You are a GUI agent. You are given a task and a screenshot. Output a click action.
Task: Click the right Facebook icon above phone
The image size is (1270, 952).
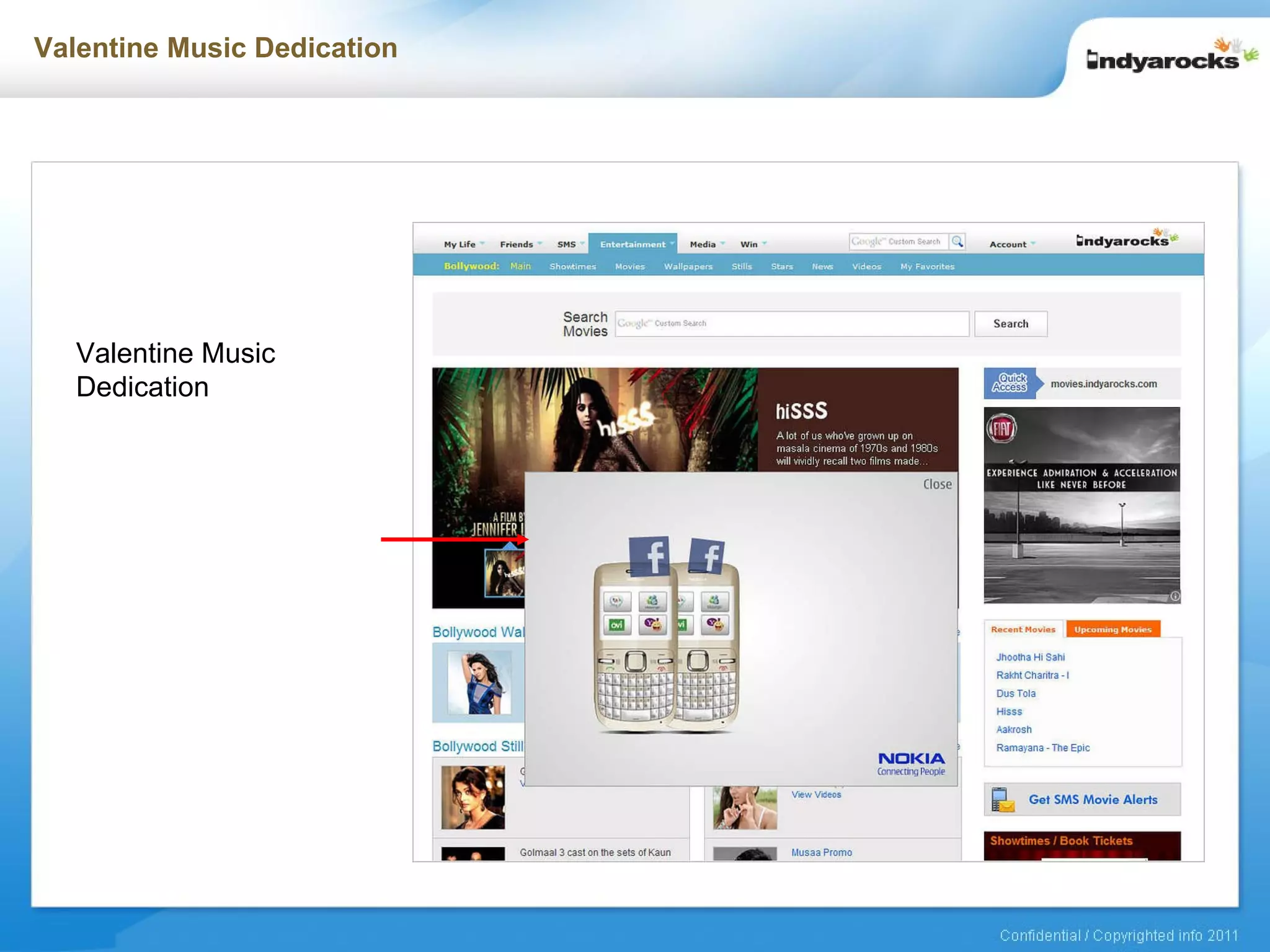pyautogui.click(x=708, y=556)
